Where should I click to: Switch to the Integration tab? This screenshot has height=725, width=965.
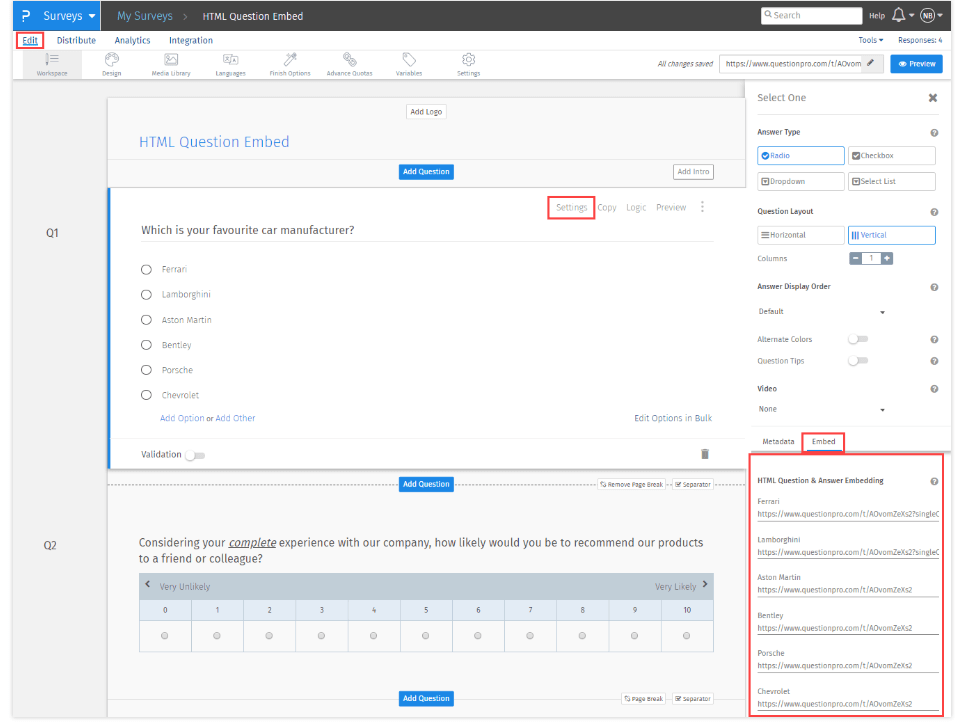click(x=191, y=41)
